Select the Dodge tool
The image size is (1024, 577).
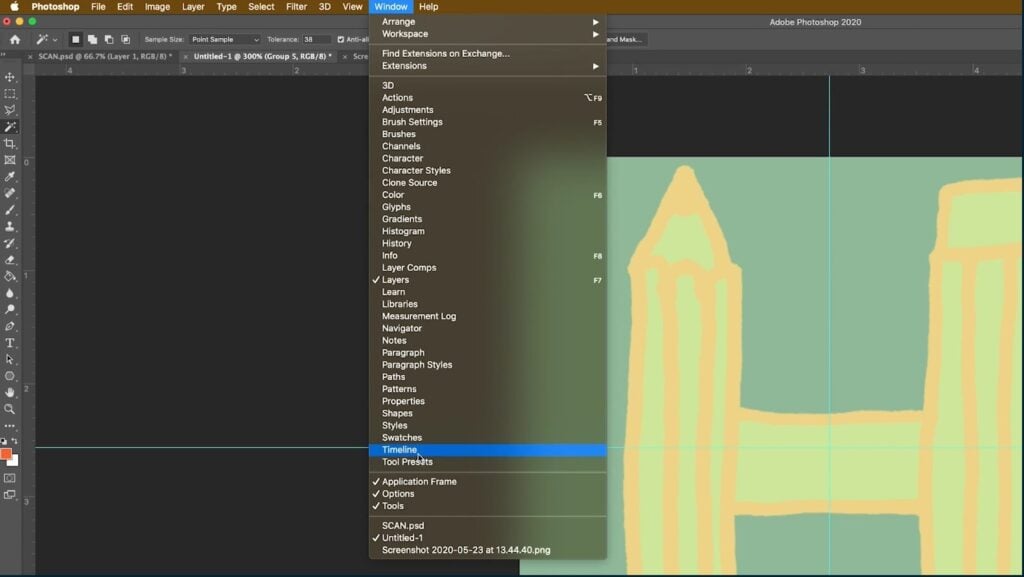[x=10, y=309]
